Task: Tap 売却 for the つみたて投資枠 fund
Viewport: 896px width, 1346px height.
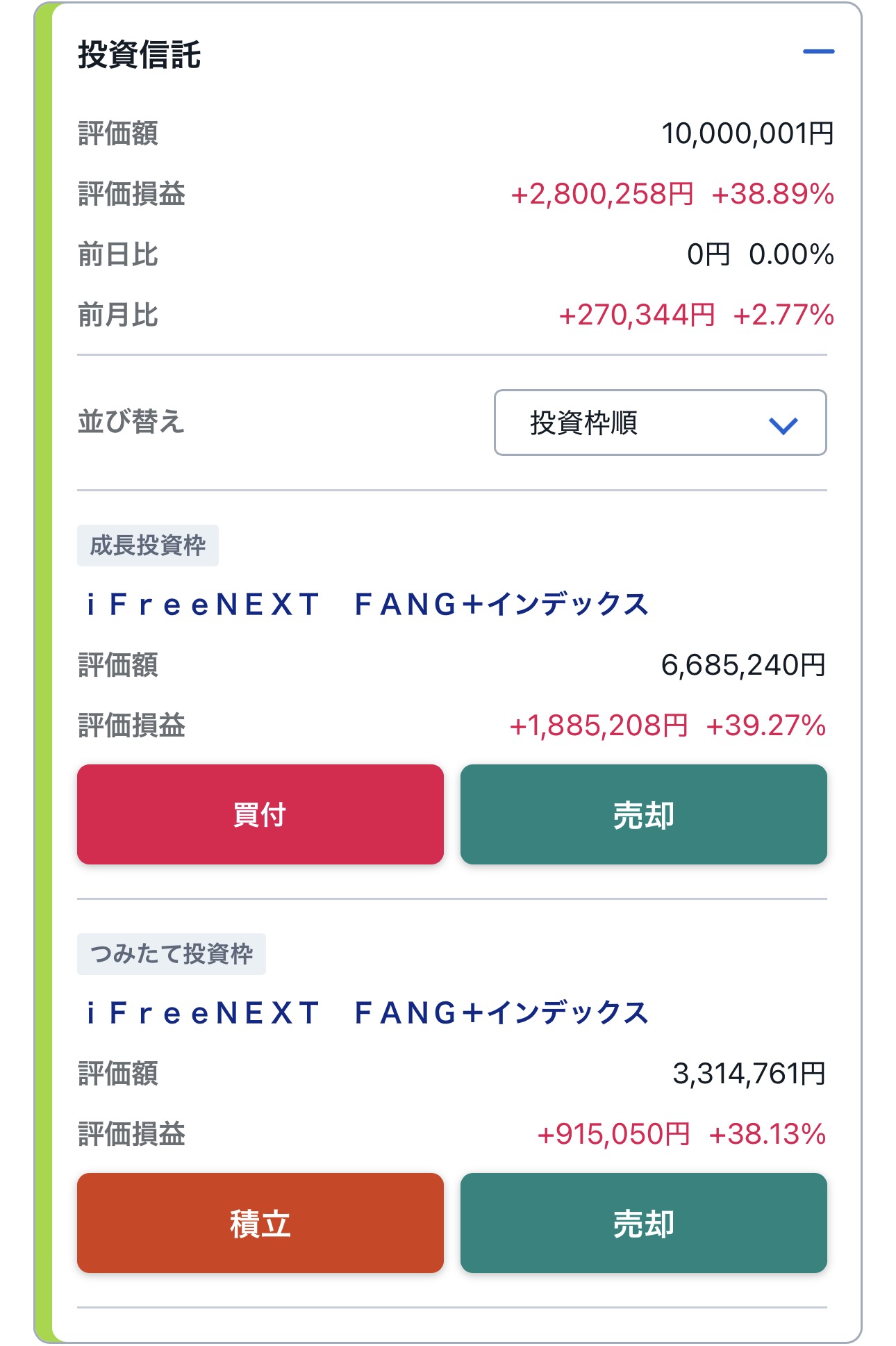Action: (x=643, y=1223)
